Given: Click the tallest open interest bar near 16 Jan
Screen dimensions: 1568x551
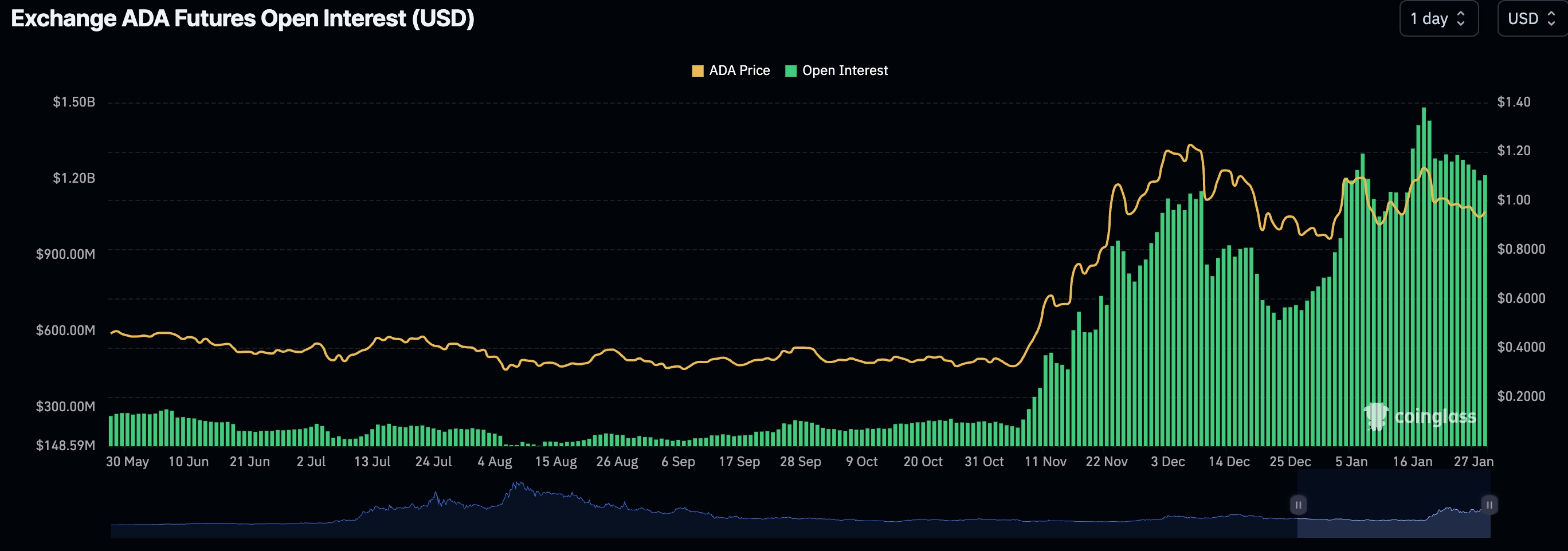Looking at the screenshot, I should coord(1424,277).
